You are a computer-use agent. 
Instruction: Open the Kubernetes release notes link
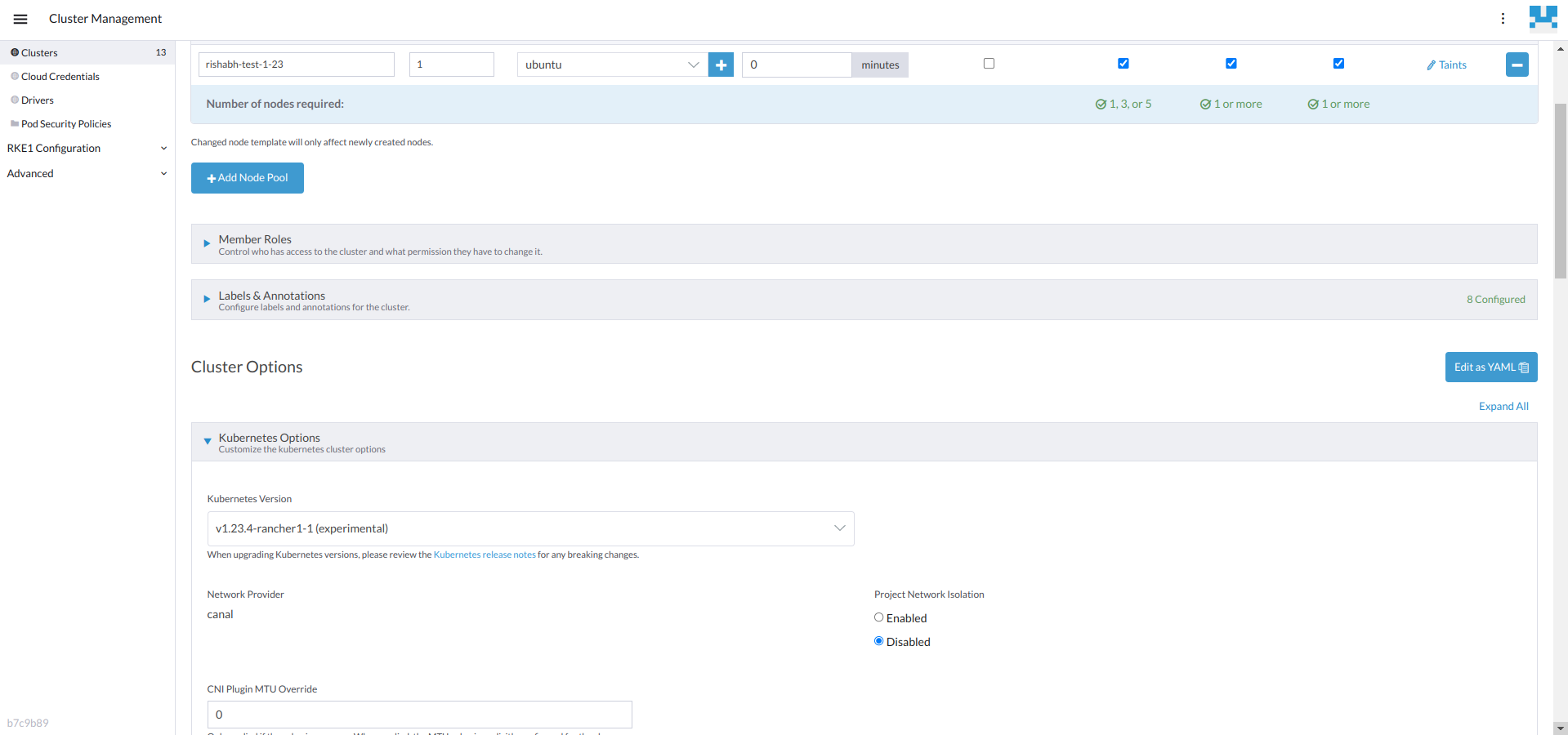(x=484, y=555)
